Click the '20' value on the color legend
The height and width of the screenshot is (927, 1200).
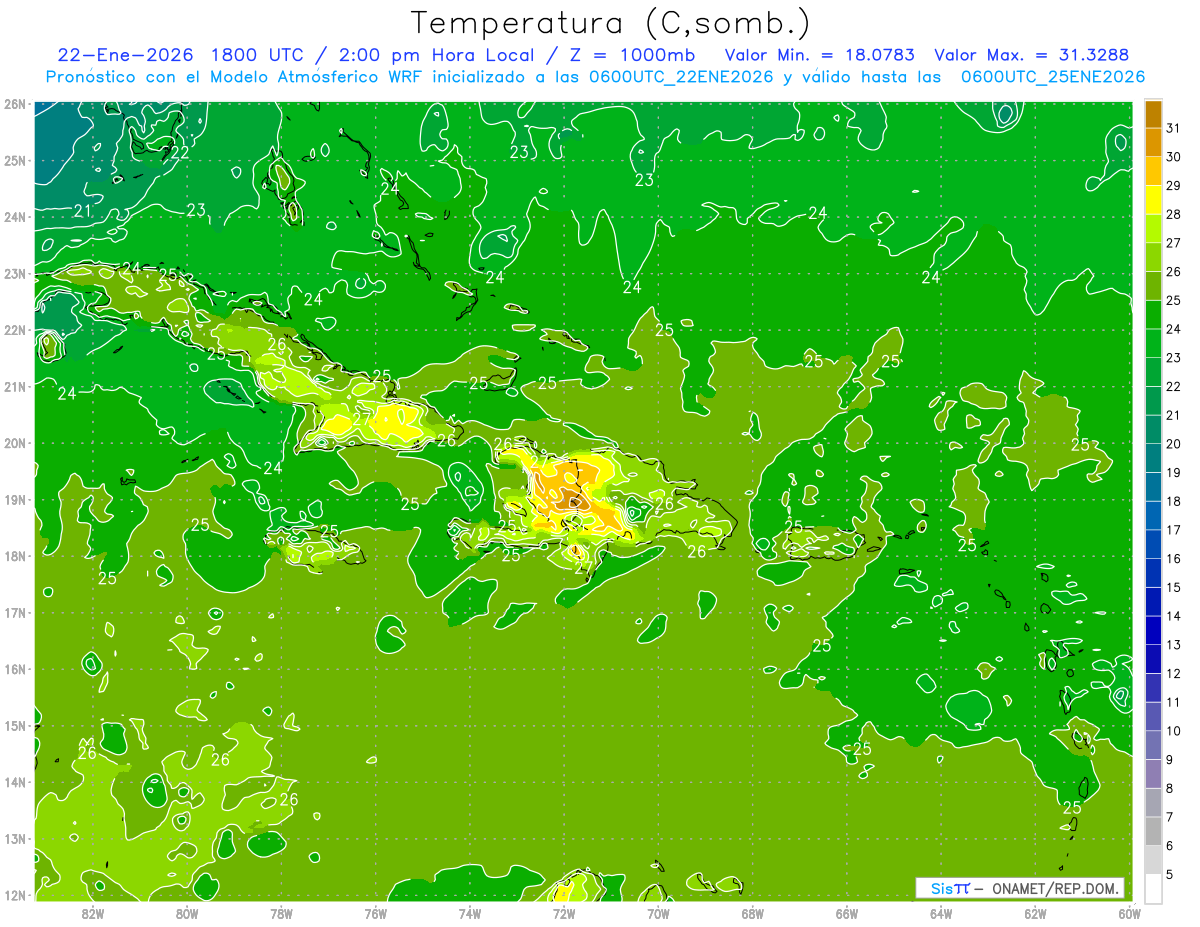click(x=1173, y=444)
